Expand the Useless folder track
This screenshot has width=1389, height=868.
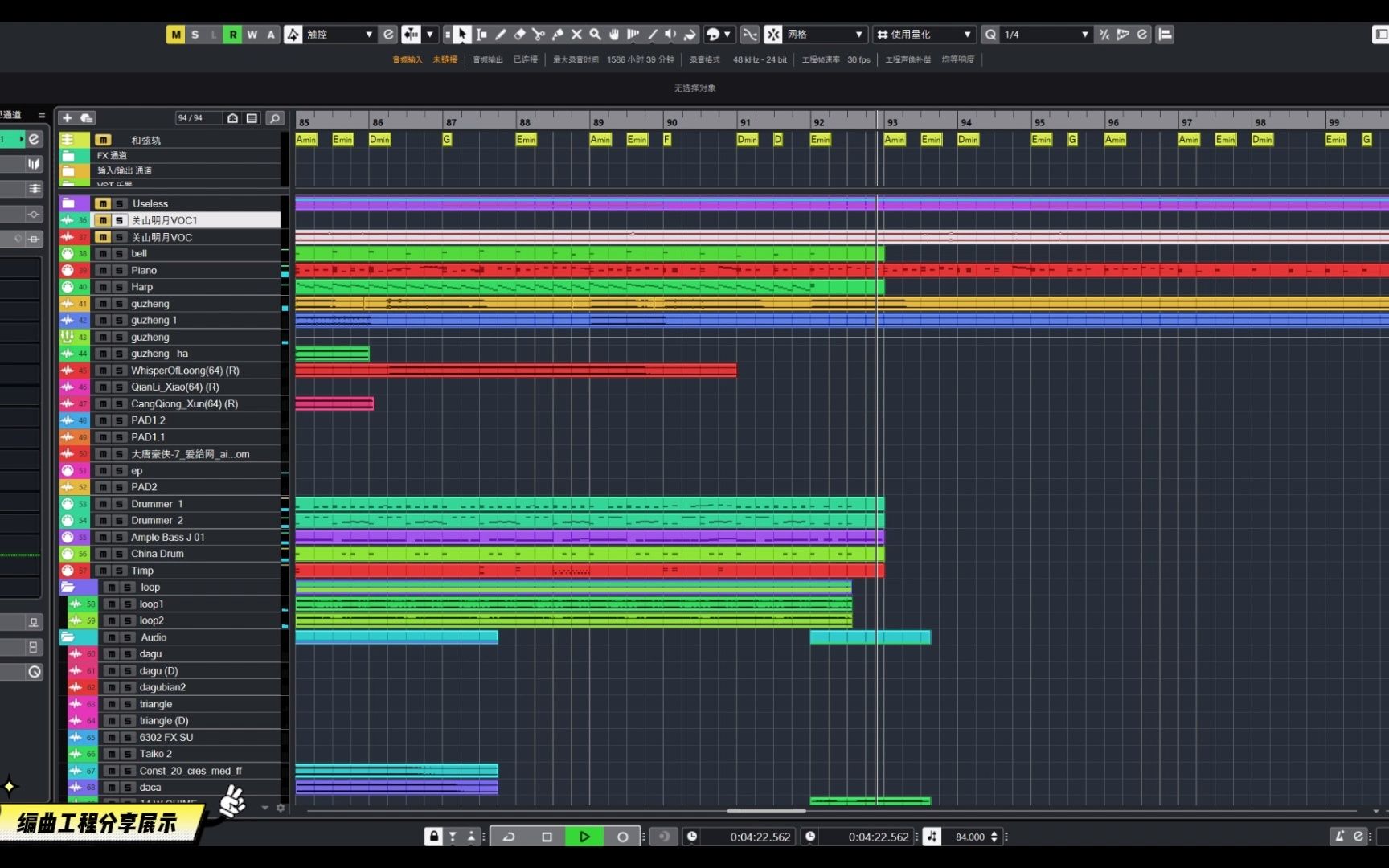(68, 203)
